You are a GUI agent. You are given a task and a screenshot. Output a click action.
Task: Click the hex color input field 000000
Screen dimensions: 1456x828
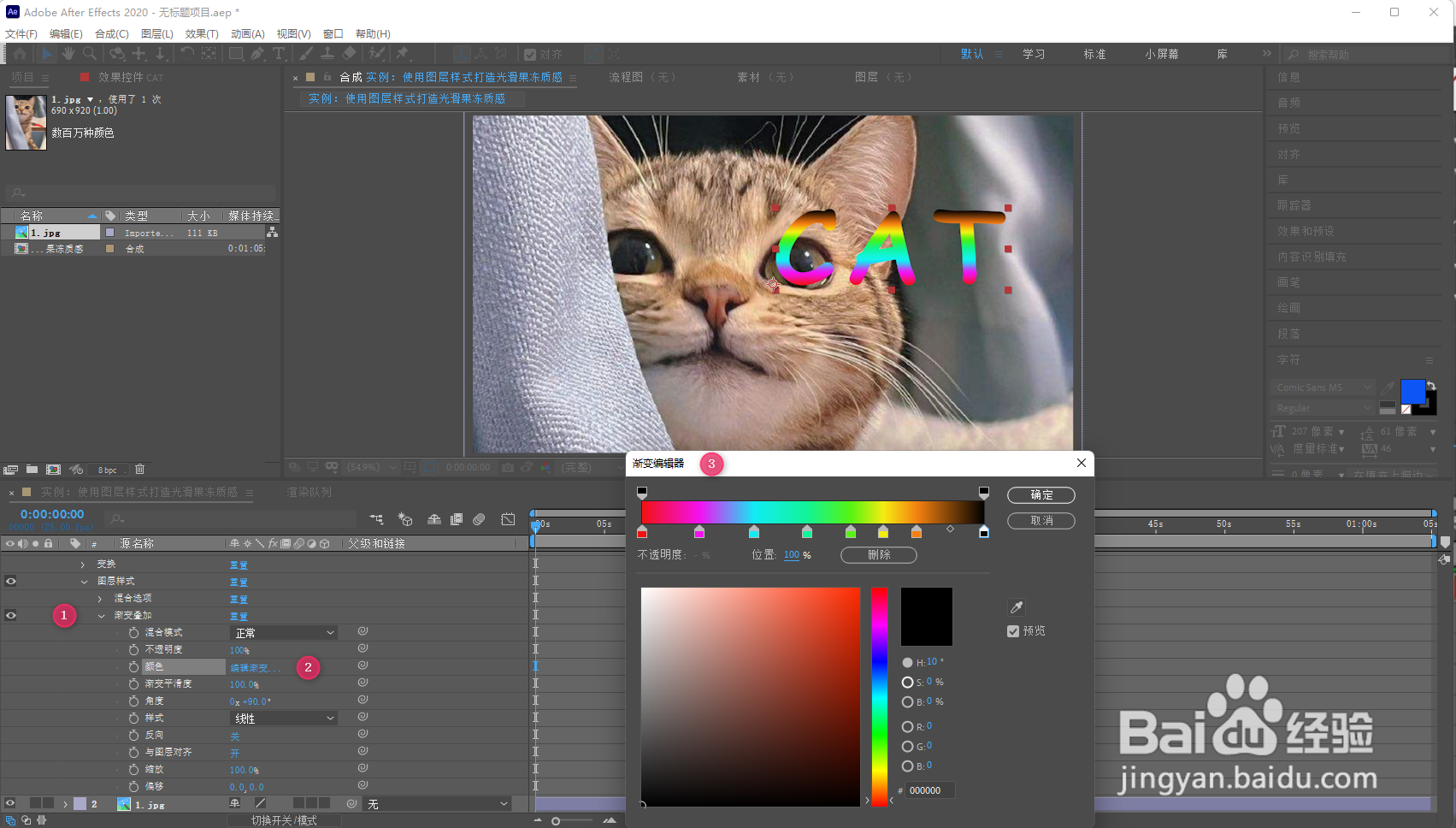pos(930,790)
